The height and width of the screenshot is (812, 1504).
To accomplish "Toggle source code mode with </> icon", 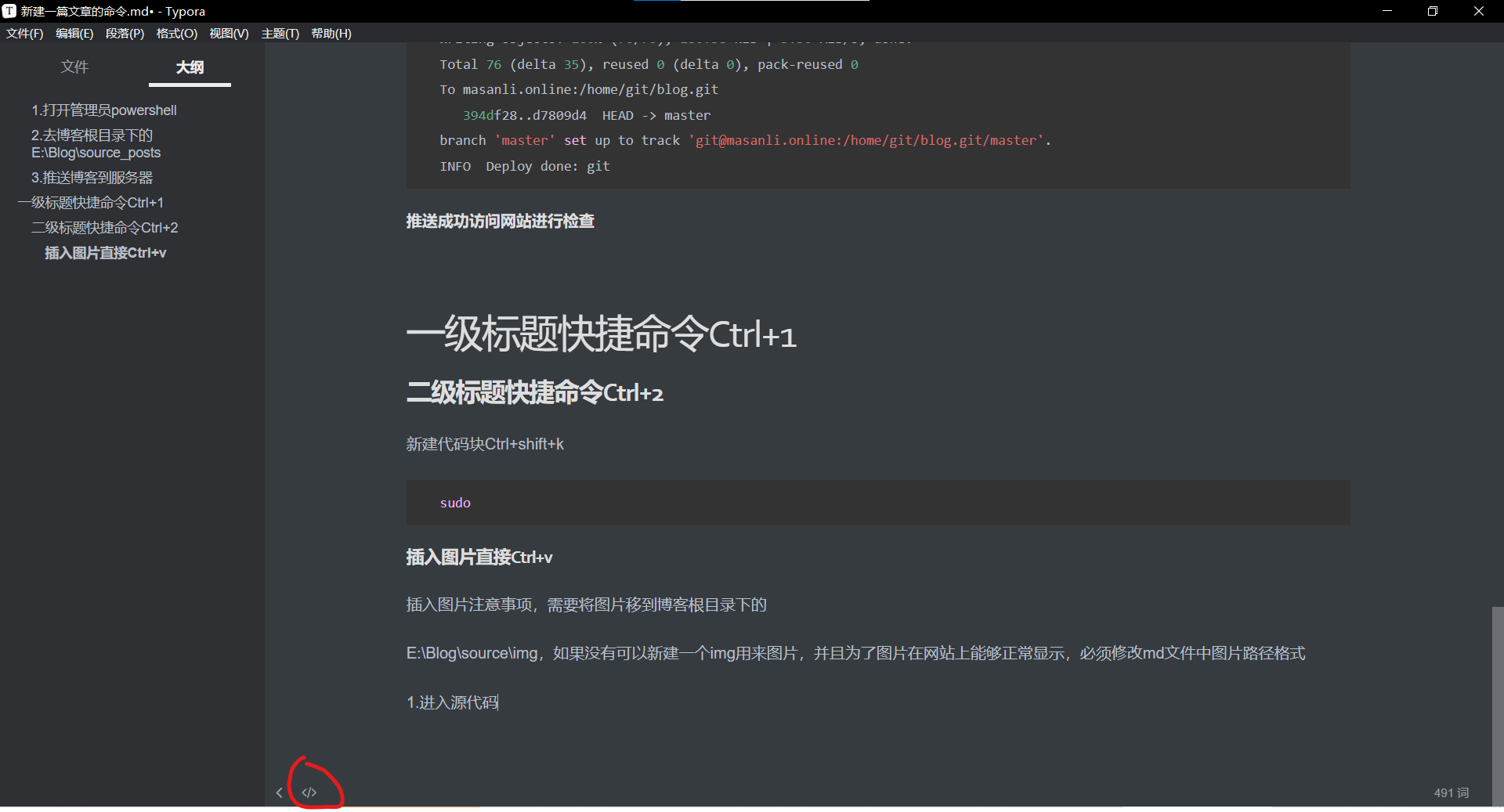I will coord(309,792).
